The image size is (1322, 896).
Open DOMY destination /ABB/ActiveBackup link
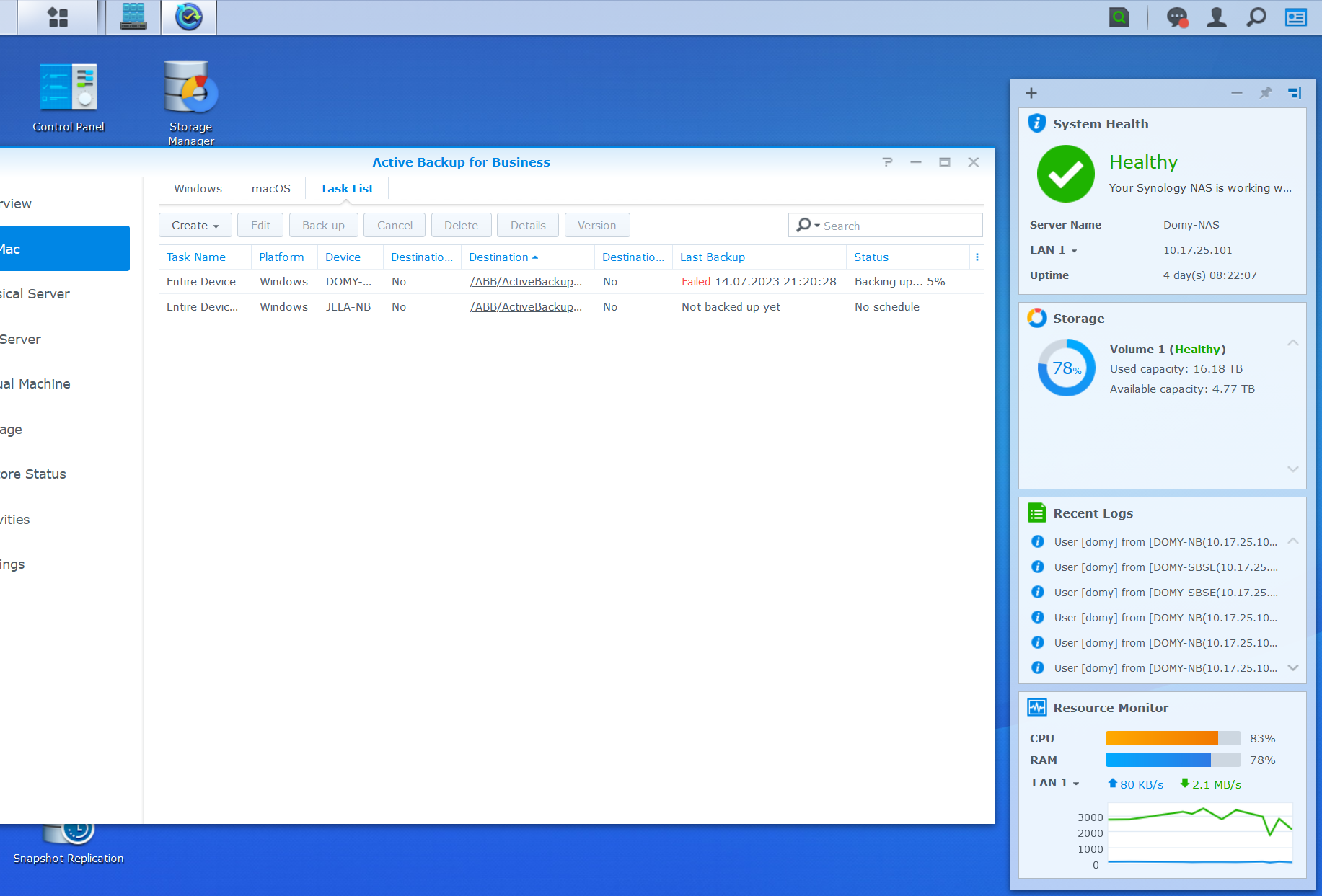coord(526,282)
